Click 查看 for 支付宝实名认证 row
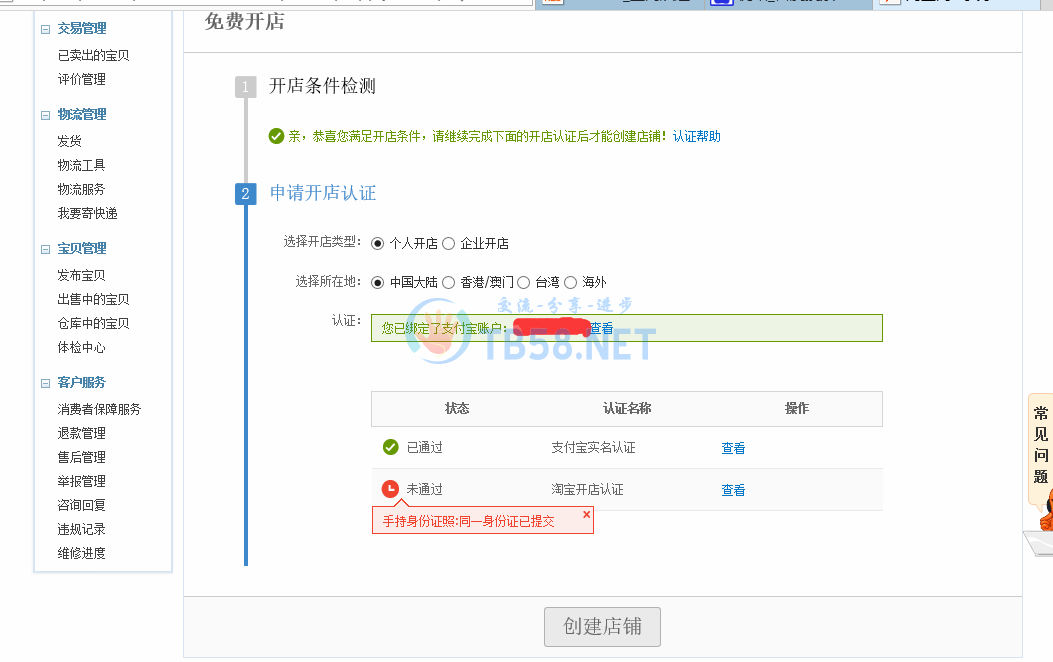Viewport: 1053px width, 662px height. click(733, 448)
